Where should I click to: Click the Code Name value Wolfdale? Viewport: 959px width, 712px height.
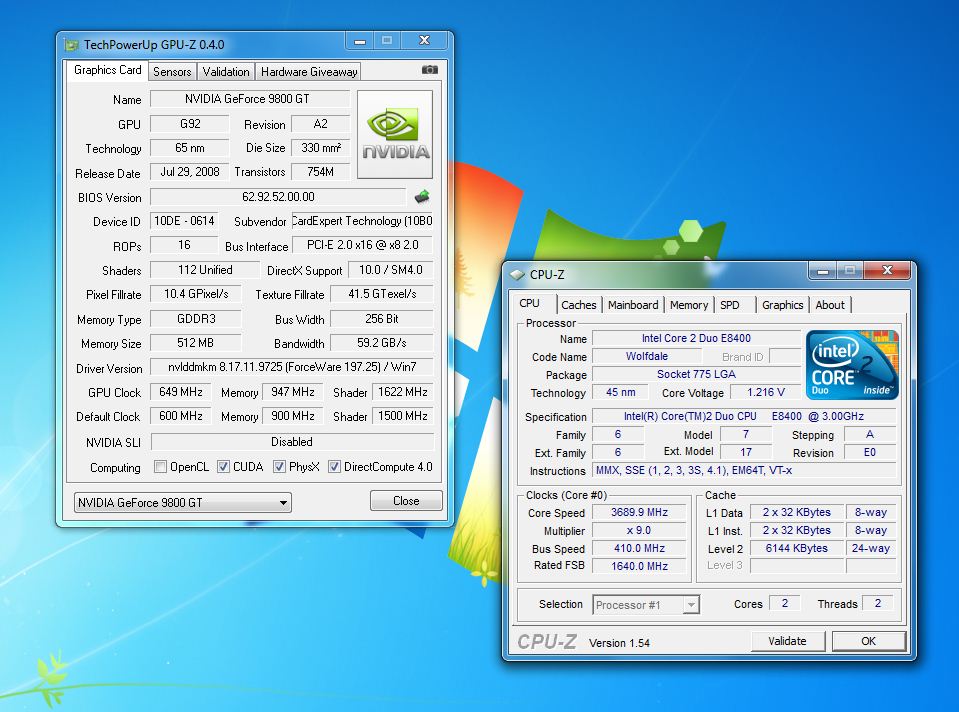click(x=647, y=356)
